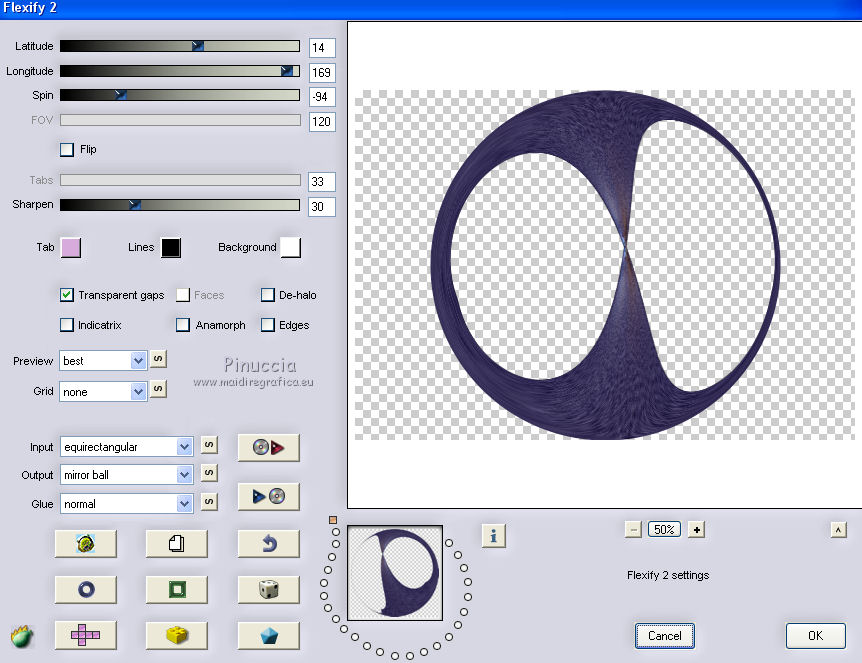This screenshot has width=862, height=663.
Task: Toggle the Faces checkbox
Action: (x=183, y=295)
